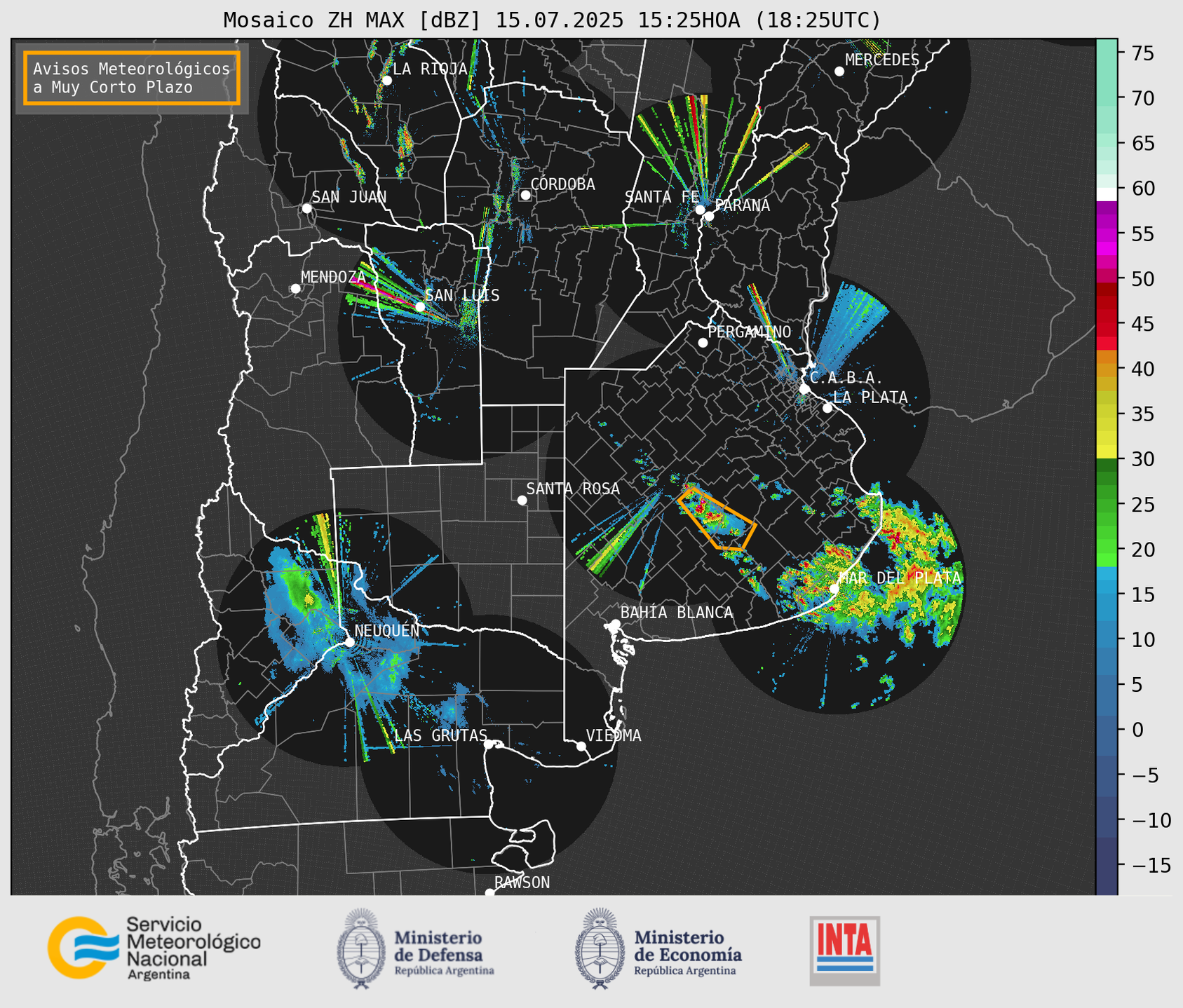Click the 35 tick label on colorbar
The image size is (1183, 1008).
pyautogui.click(x=1142, y=414)
